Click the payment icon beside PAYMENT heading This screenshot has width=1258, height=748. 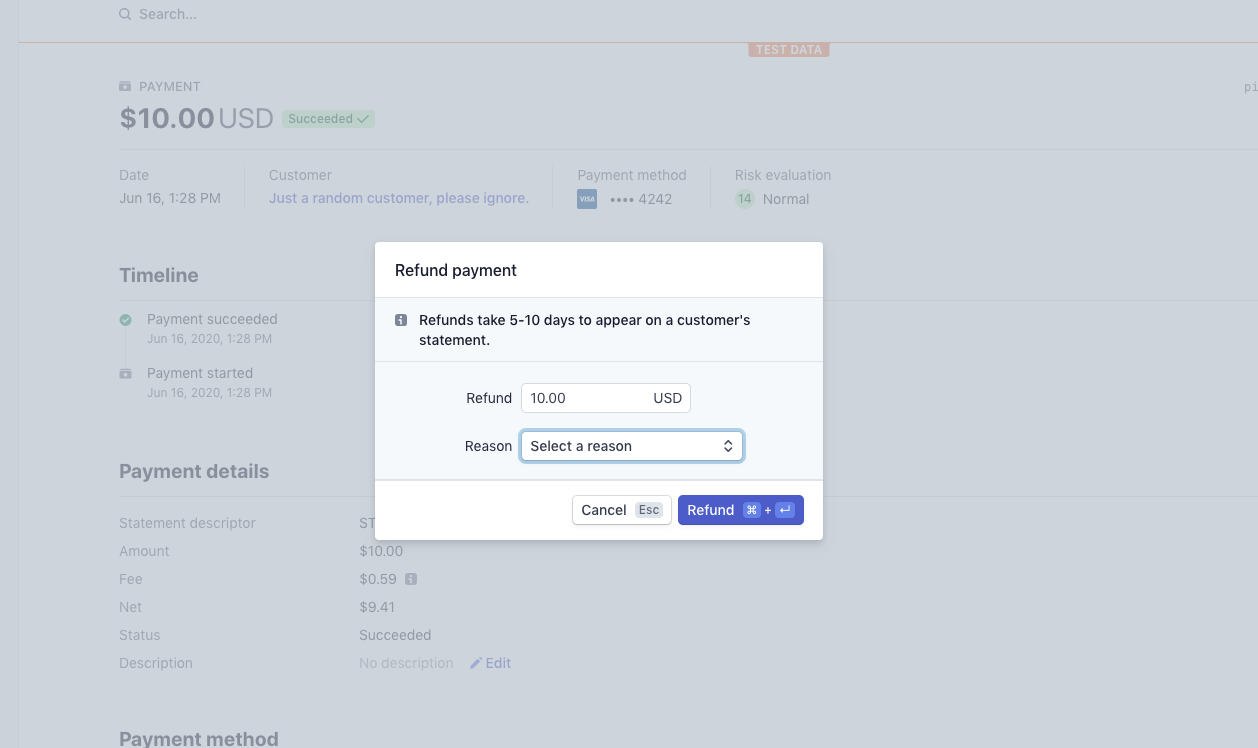(125, 87)
